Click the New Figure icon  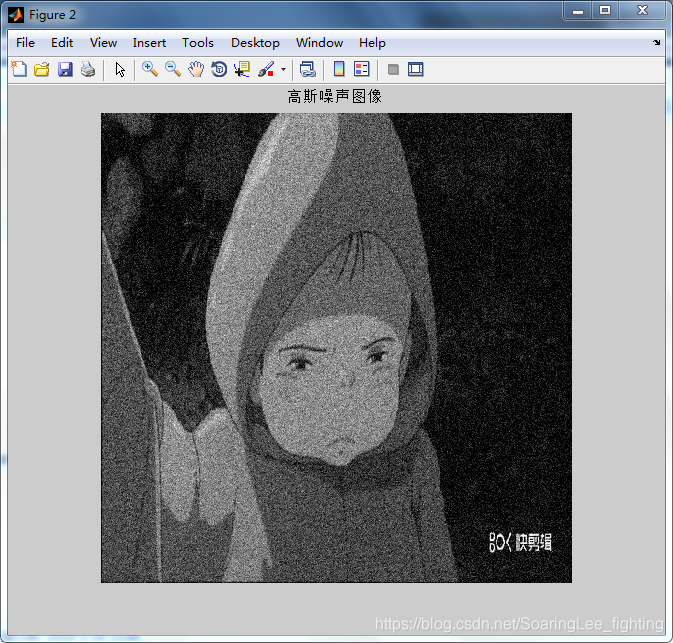coord(19,69)
